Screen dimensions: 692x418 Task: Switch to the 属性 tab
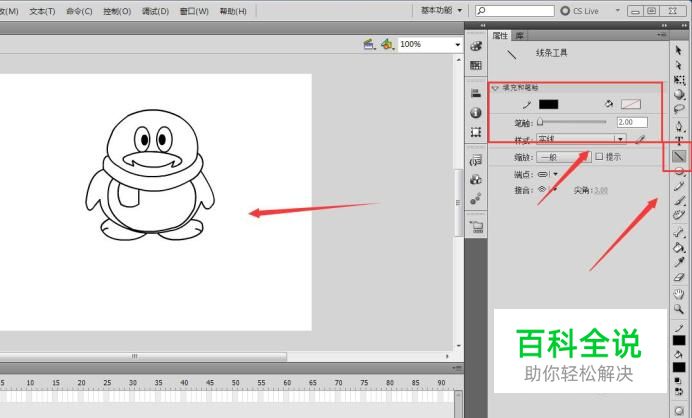point(500,35)
